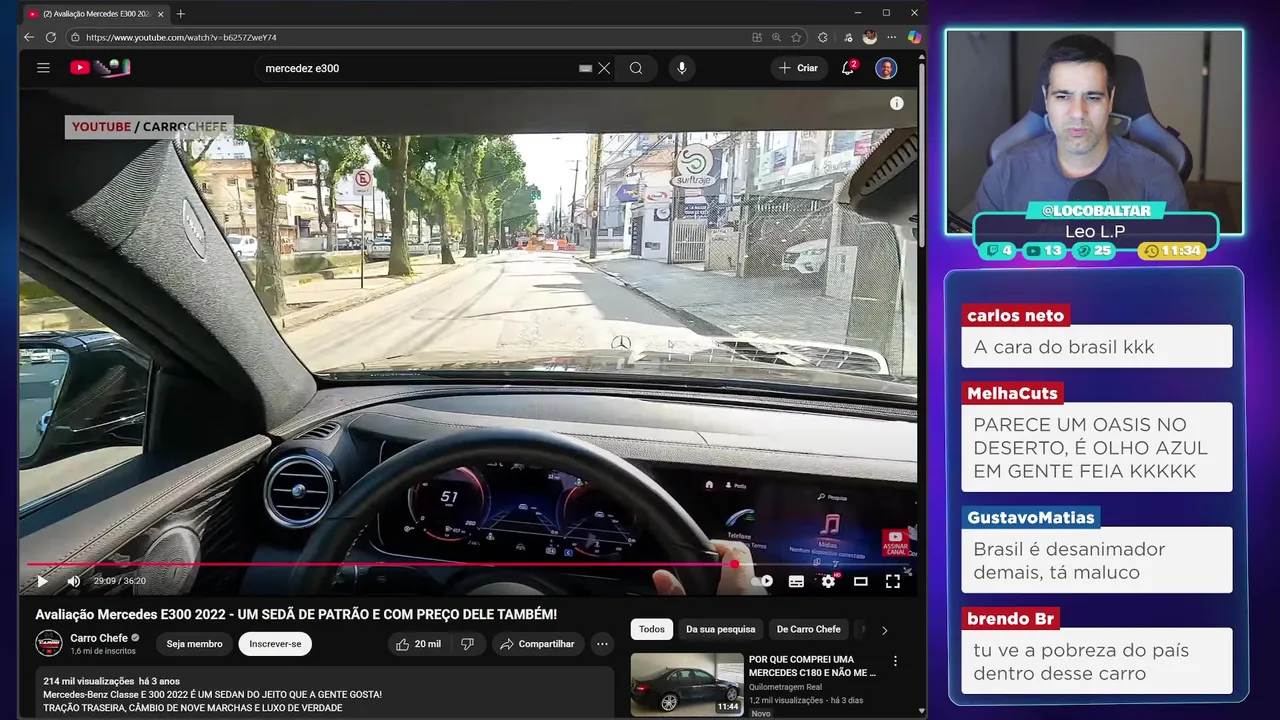Open YouTube notifications bell
The height and width of the screenshot is (720, 1280).
[x=848, y=68]
